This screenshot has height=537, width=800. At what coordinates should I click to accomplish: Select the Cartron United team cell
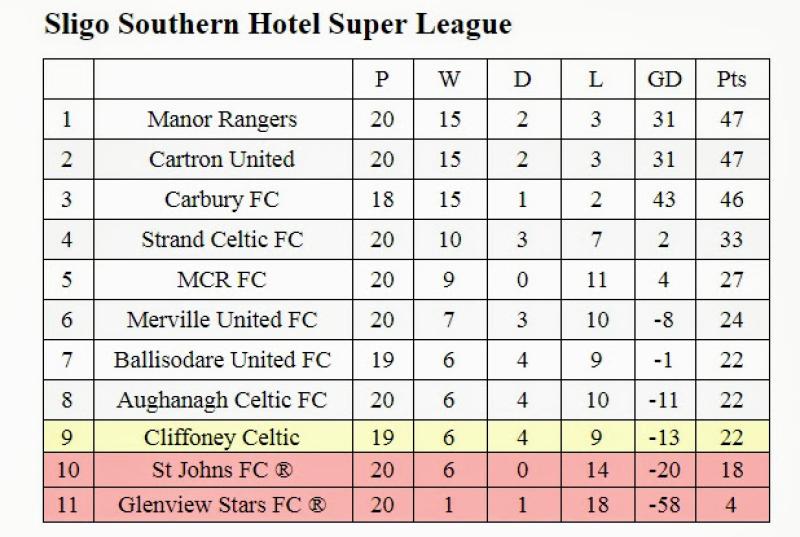click(x=222, y=160)
